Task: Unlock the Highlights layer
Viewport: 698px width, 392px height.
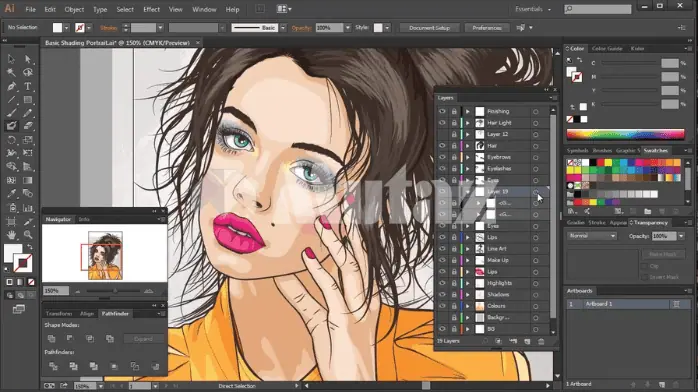Action: click(x=454, y=283)
